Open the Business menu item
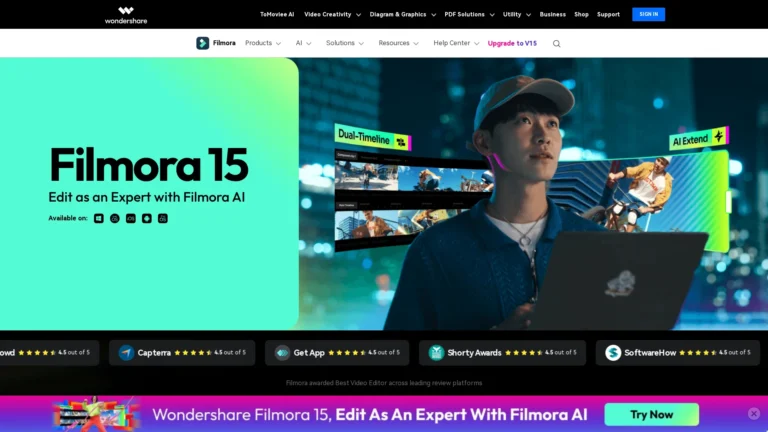The width and height of the screenshot is (768, 432). pyautogui.click(x=552, y=15)
